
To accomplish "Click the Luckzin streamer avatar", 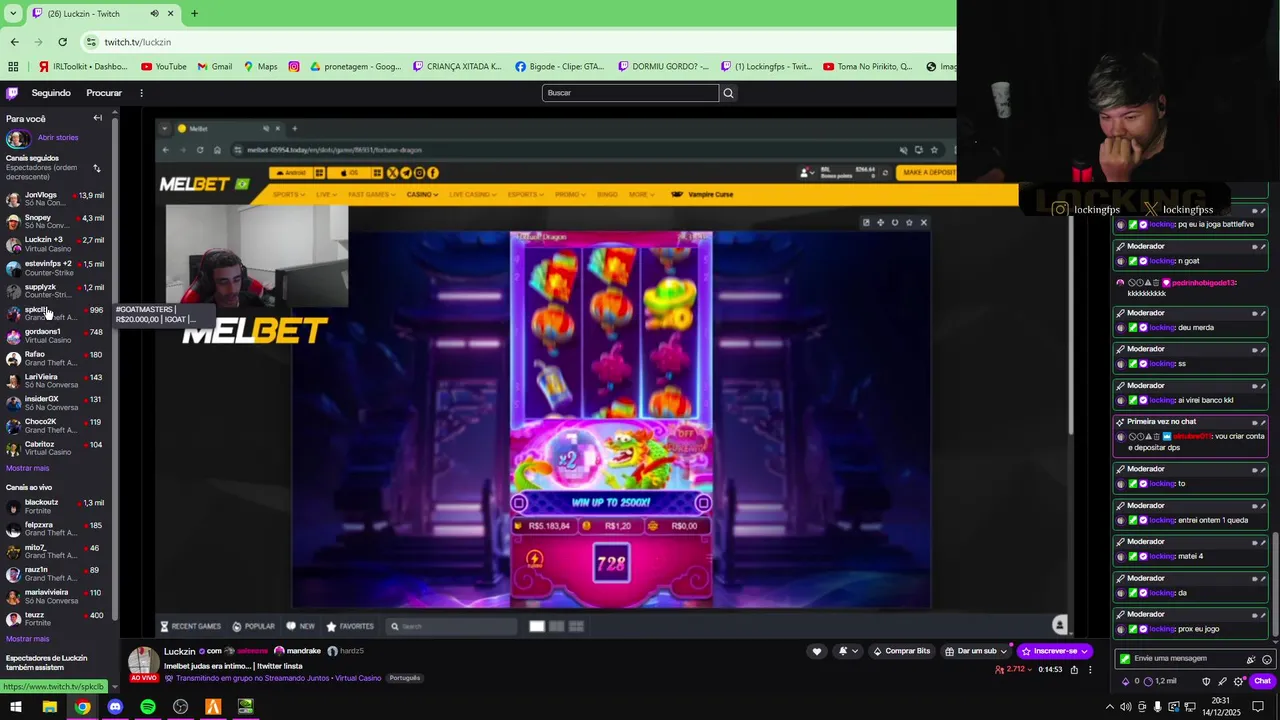I will pos(143,661).
